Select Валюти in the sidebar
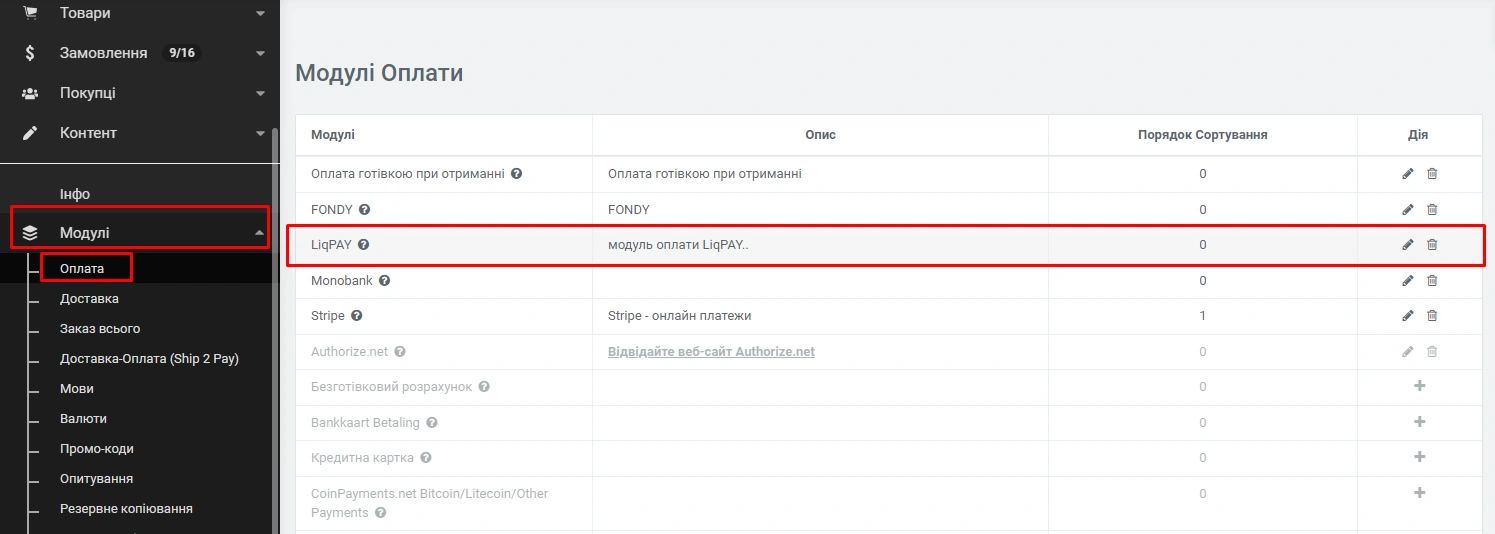This screenshot has width=1495, height=534. [x=83, y=418]
